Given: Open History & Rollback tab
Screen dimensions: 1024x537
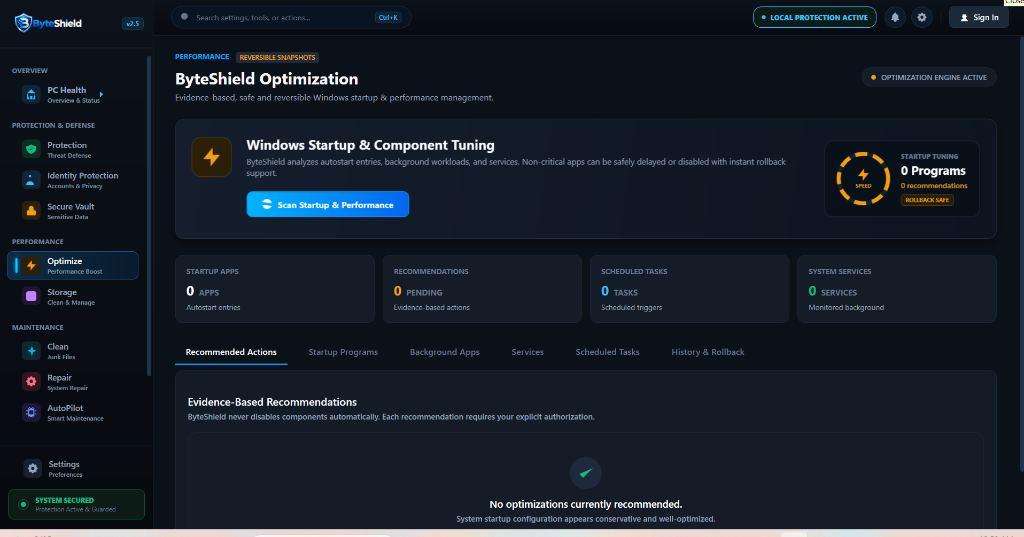Looking at the screenshot, I should (708, 352).
